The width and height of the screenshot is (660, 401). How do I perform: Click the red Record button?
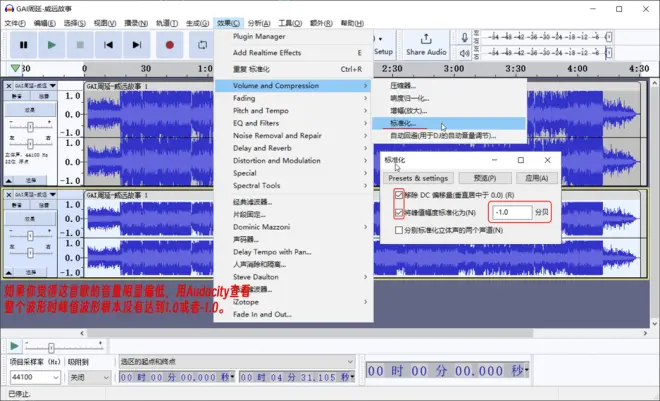coord(170,45)
